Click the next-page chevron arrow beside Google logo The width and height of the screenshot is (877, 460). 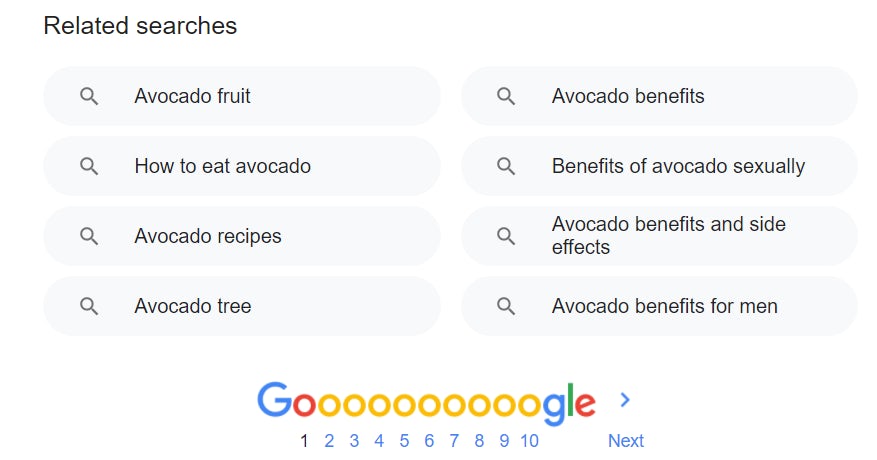(625, 400)
